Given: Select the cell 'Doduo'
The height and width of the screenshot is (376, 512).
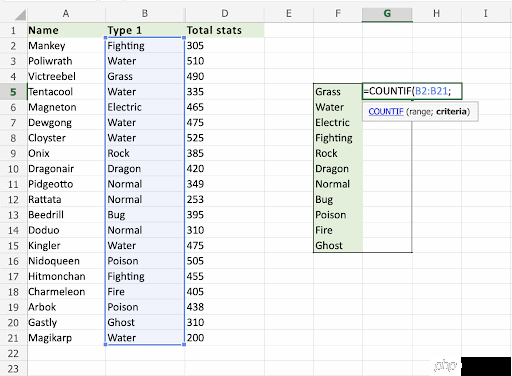Looking at the screenshot, I should (66, 230).
